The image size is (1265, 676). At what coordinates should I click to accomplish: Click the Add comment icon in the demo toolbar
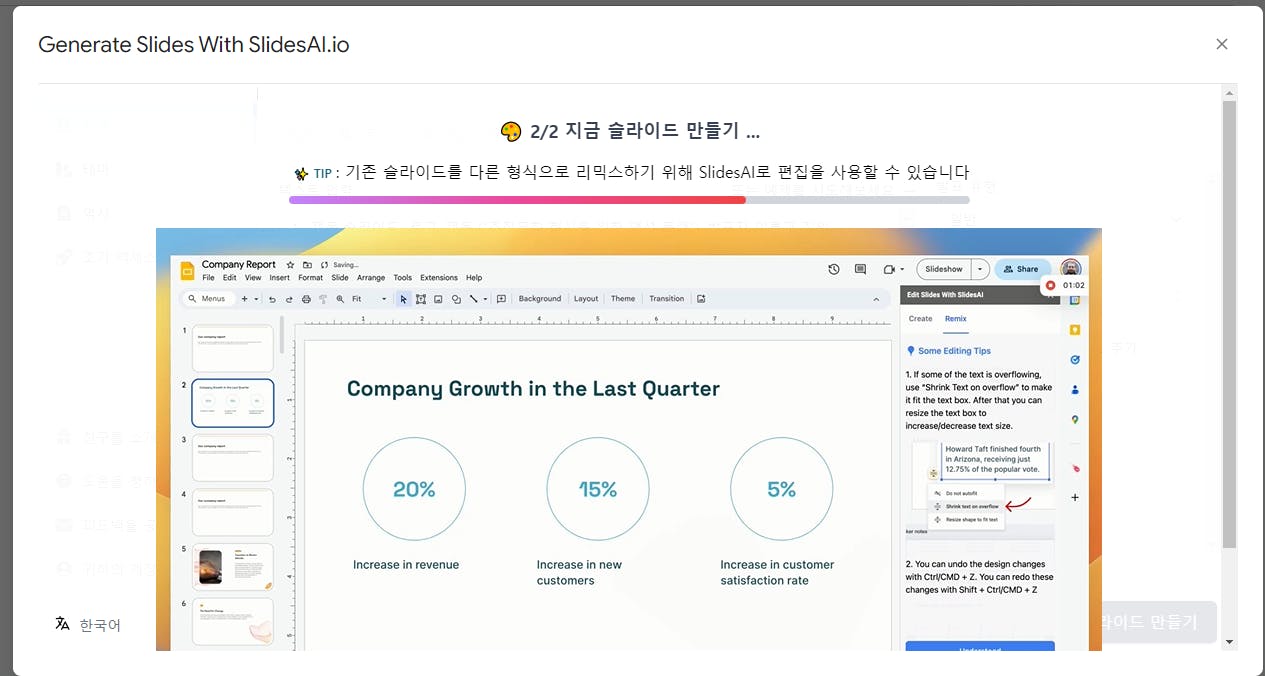pos(501,299)
